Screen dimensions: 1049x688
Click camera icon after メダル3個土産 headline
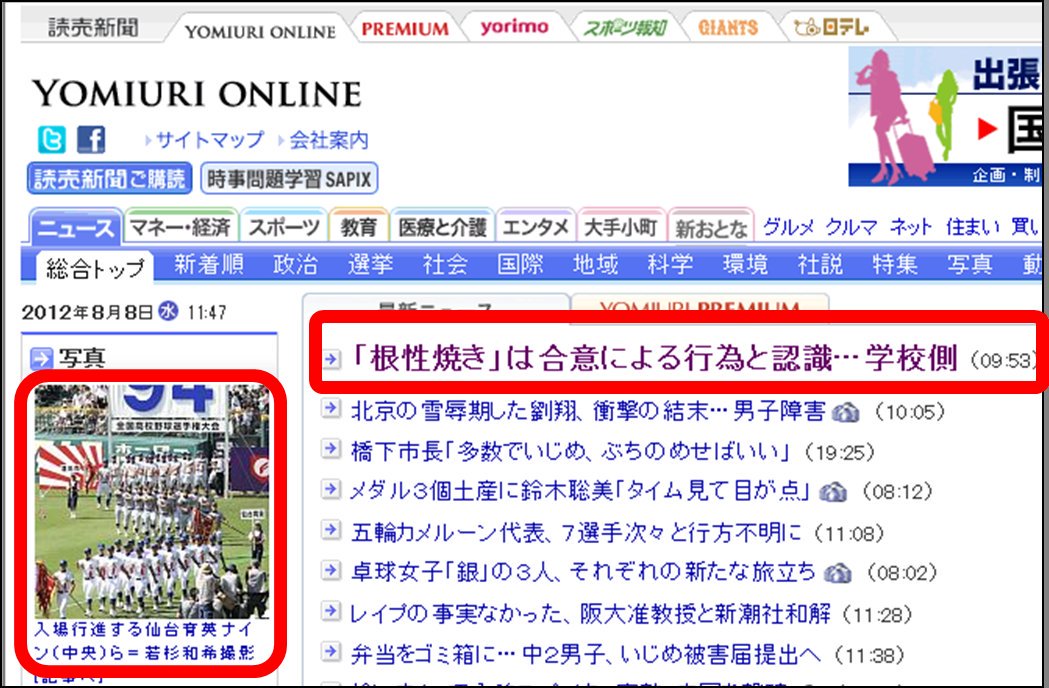(833, 493)
